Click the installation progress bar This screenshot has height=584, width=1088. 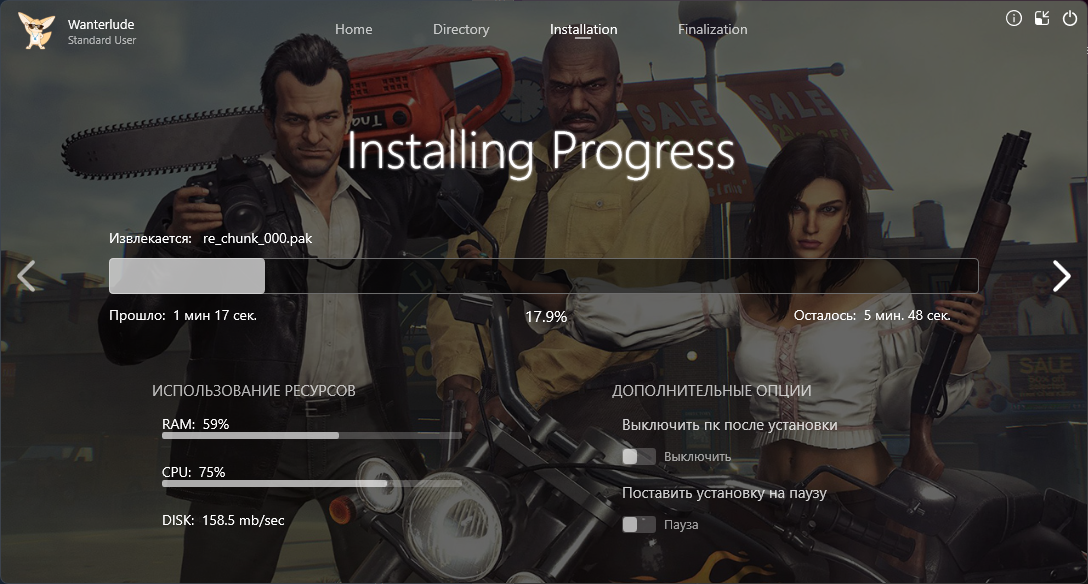(543, 276)
